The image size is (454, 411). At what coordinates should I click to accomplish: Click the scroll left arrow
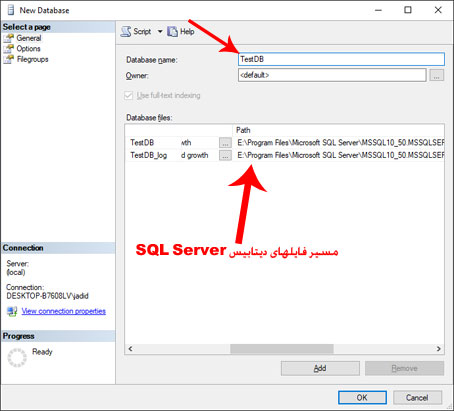130,349
